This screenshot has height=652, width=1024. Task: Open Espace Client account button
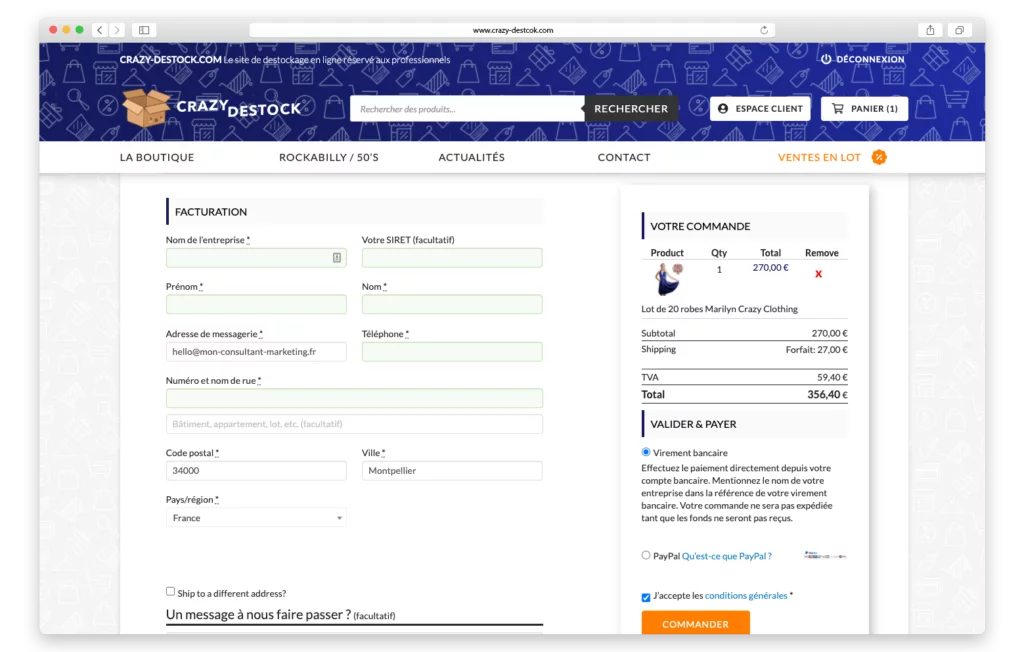click(x=760, y=109)
